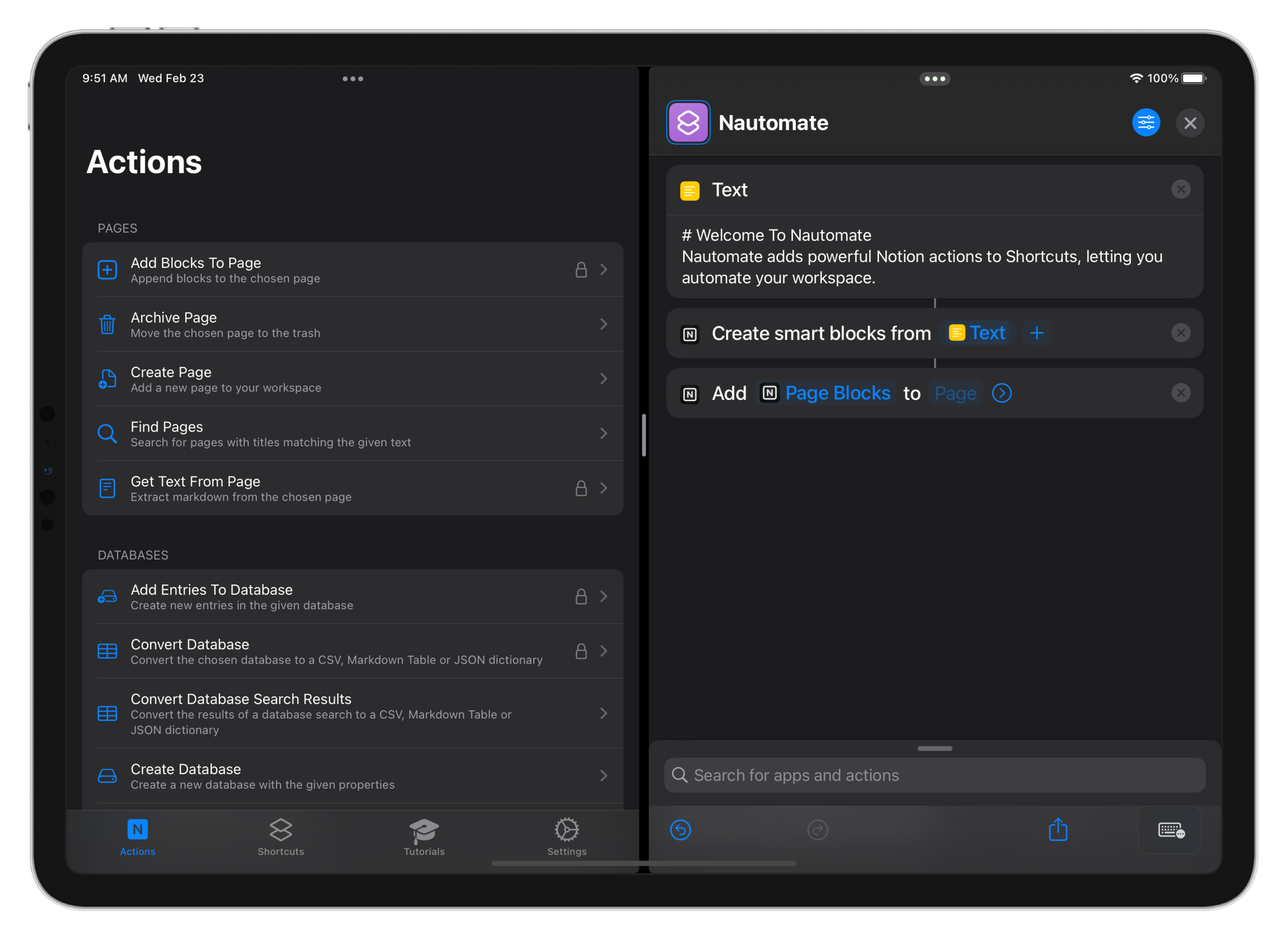The image size is (1288, 940).
Task: Open the Settings tab
Action: click(567, 836)
